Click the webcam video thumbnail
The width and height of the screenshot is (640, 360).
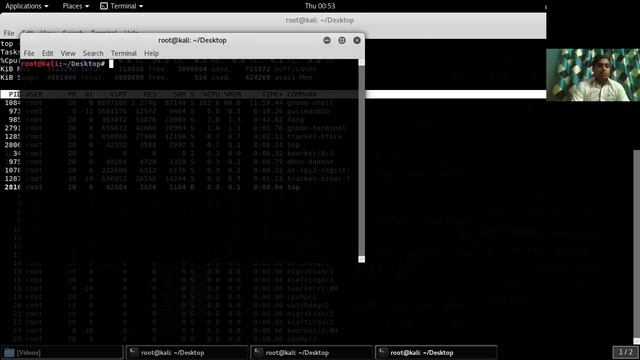pyautogui.click(x=593, y=75)
